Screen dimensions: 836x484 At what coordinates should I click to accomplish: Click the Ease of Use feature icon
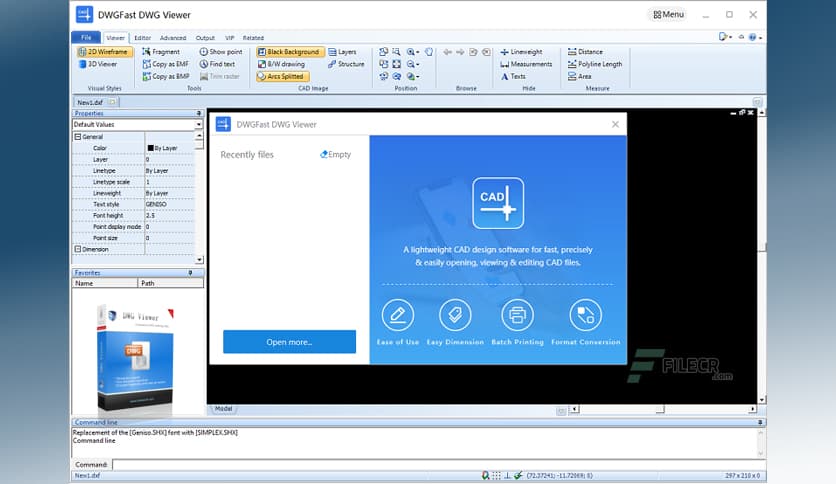(x=398, y=314)
